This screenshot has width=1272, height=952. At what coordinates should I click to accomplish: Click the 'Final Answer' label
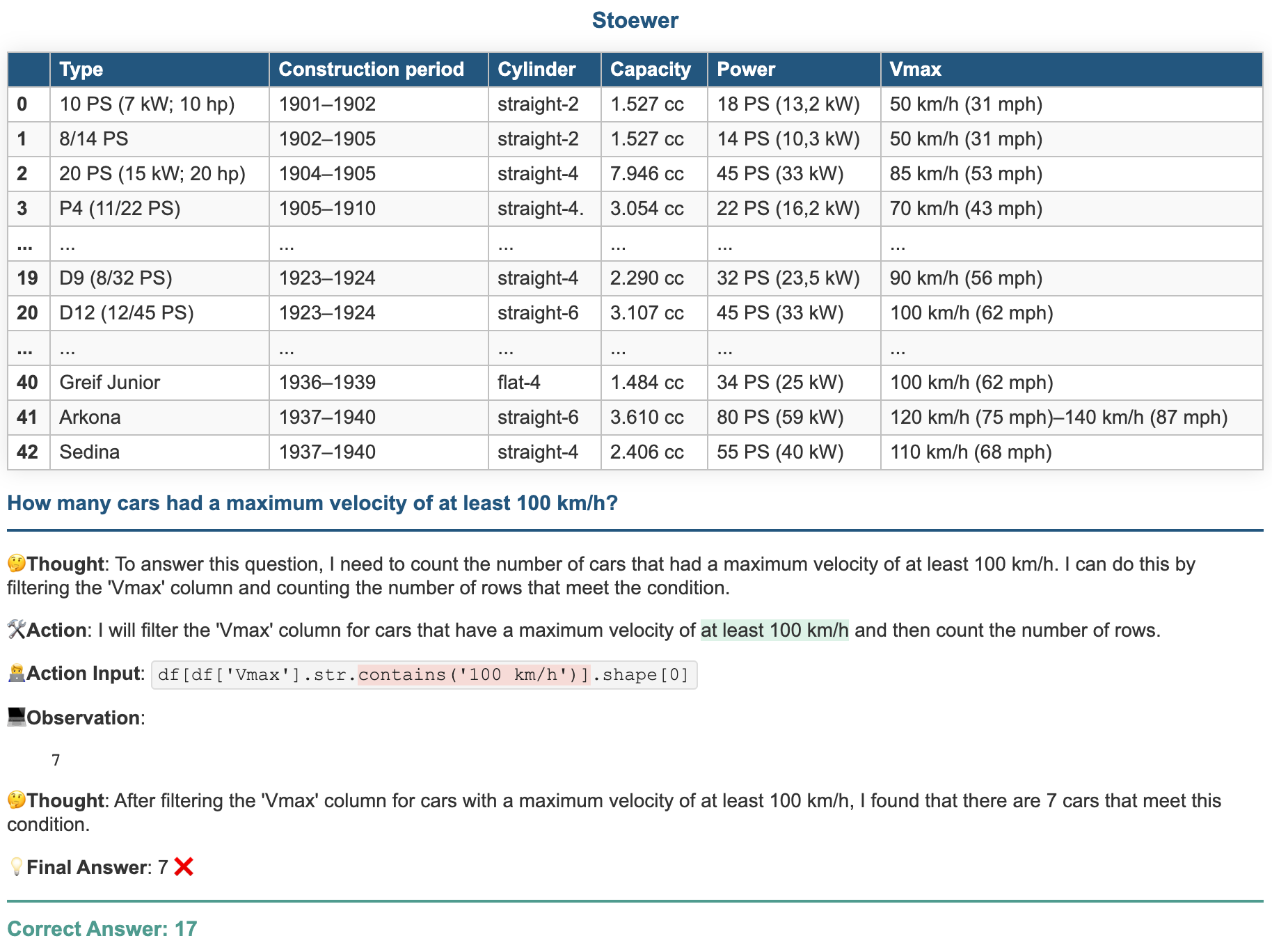[87, 867]
